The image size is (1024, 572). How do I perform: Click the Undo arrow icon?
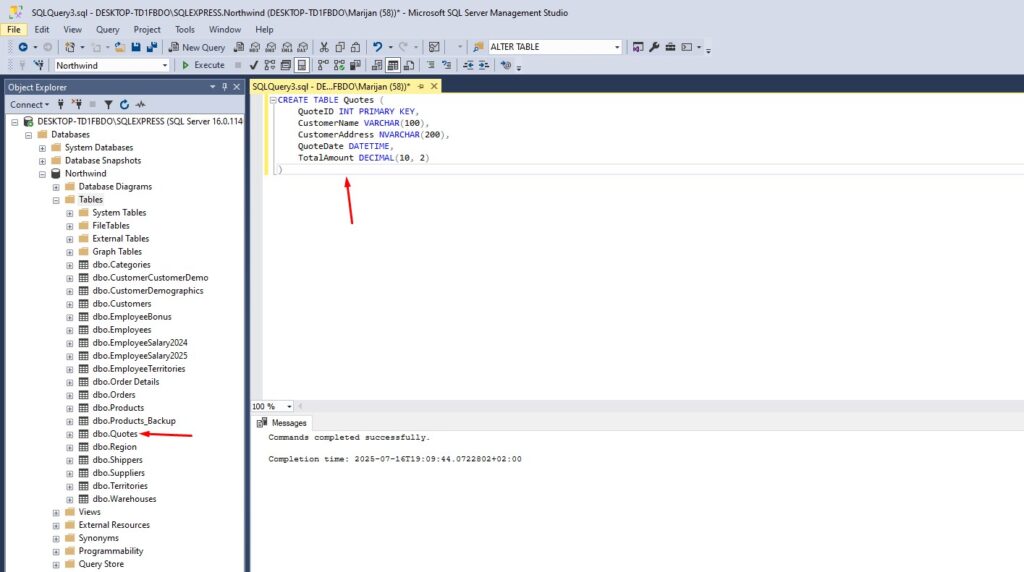point(377,47)
